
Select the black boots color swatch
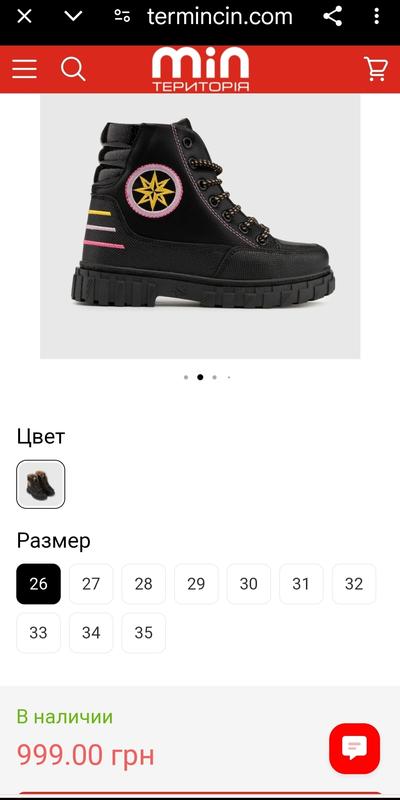41,484
